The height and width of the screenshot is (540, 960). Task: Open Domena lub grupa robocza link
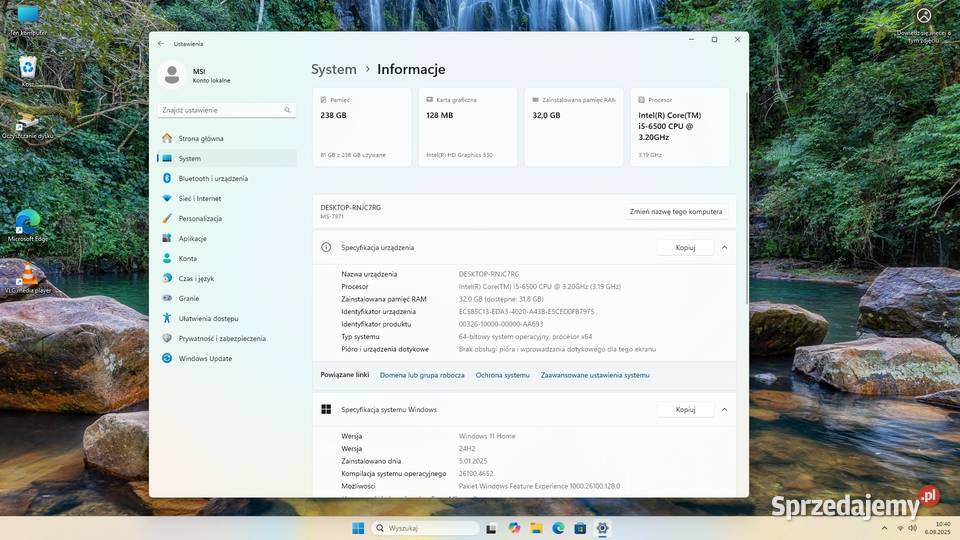pyautogui.click(x=422, y=375)
